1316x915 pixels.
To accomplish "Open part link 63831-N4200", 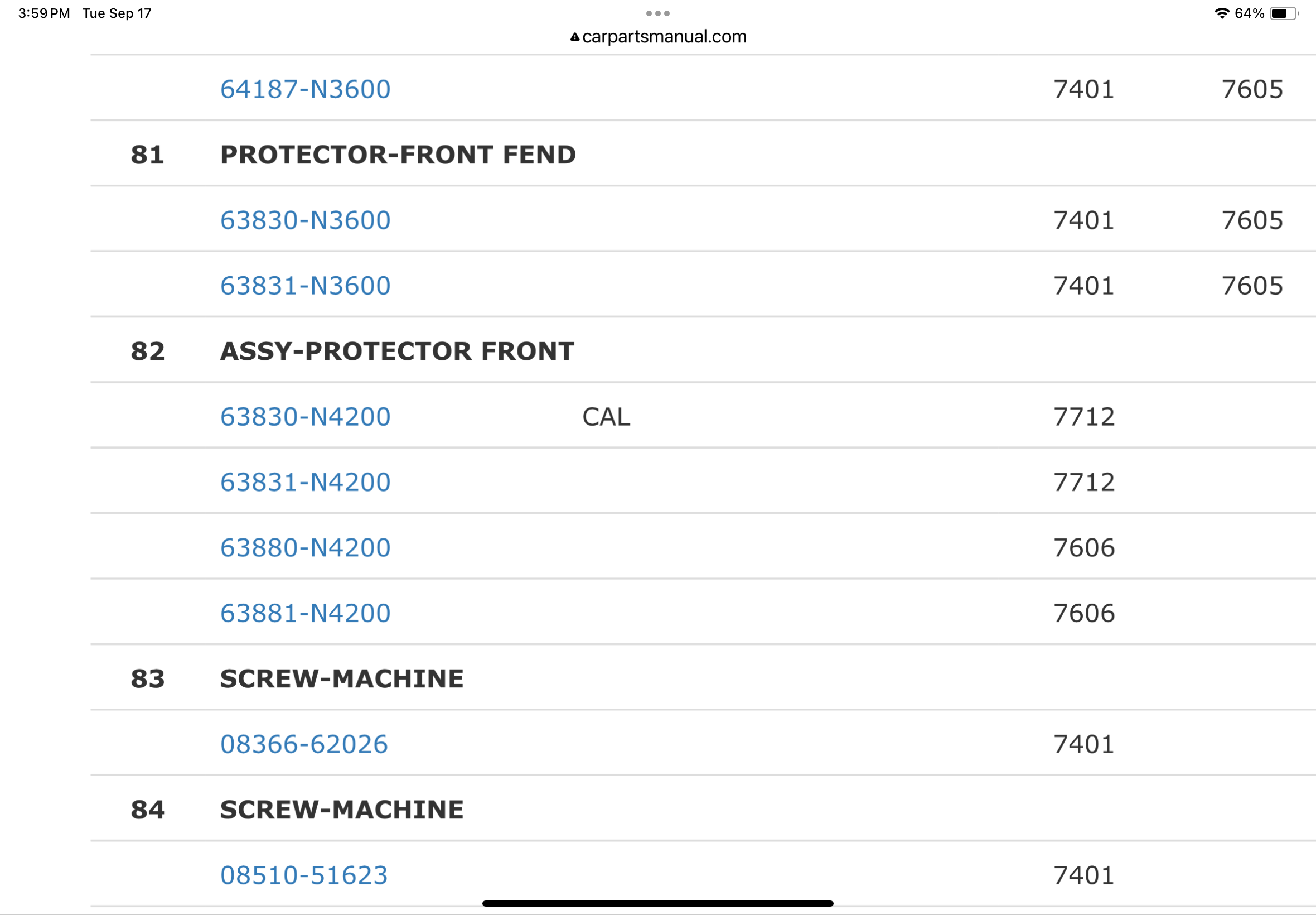I will [x=306, y=482].
